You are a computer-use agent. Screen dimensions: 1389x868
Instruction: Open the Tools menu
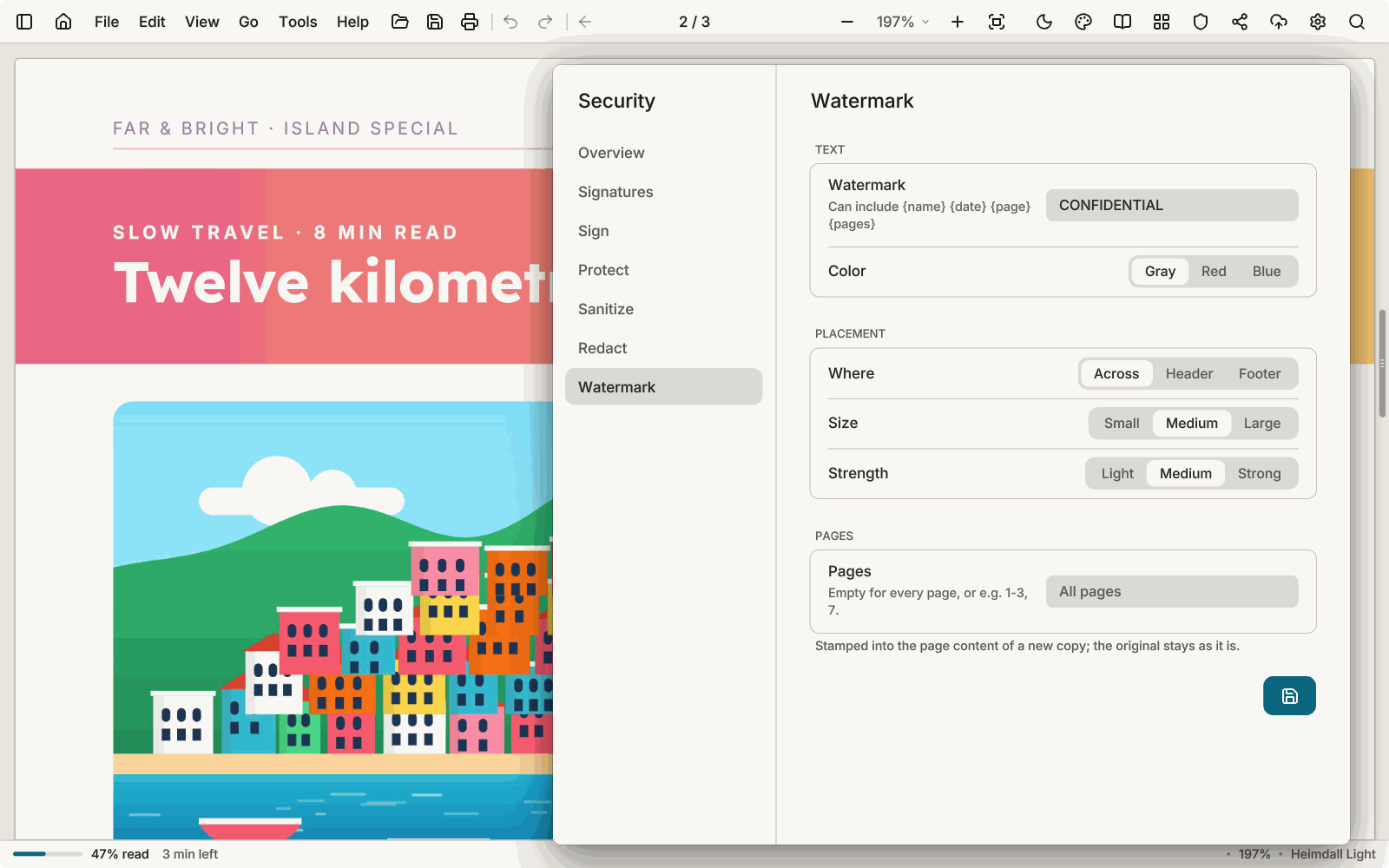tap(298, 22)
